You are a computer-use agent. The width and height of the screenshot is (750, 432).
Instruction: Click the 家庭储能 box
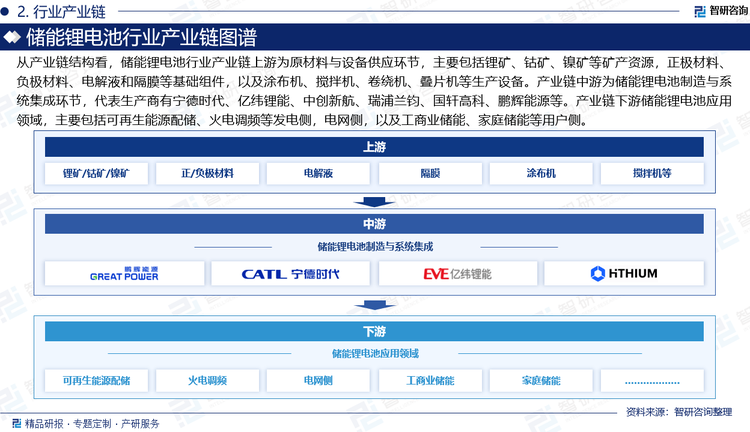click(541, 381)
